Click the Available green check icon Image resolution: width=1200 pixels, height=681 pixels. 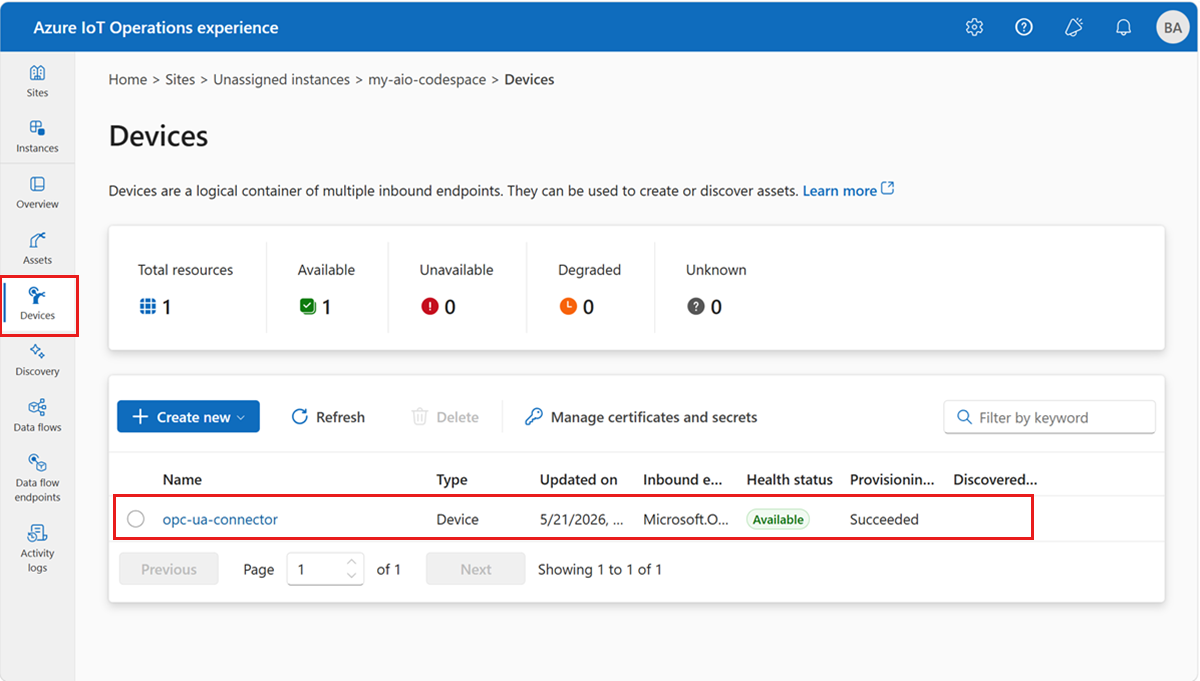coord(307,307)
